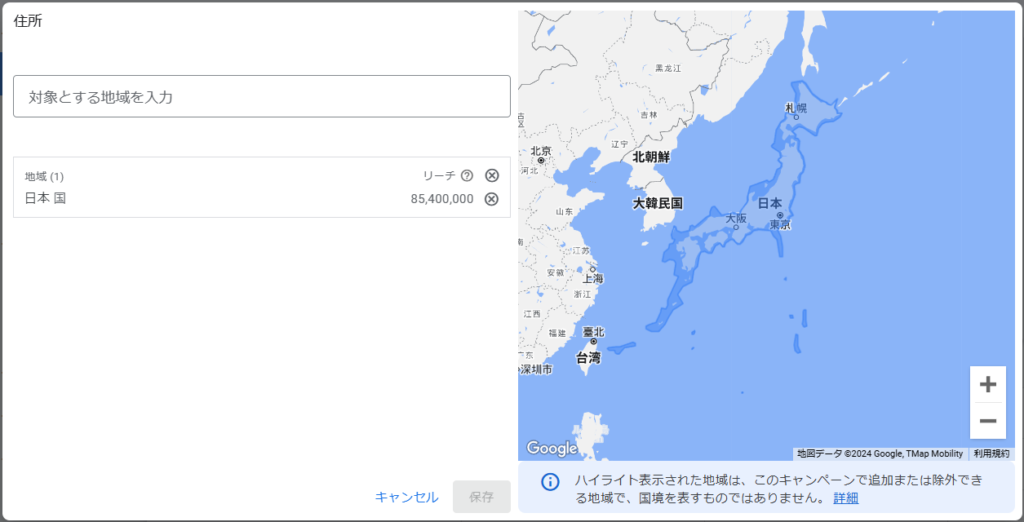Click the highlighted 日本 label on map
The height and width of the screenshot is (522, 1024).
click(769, 203)
